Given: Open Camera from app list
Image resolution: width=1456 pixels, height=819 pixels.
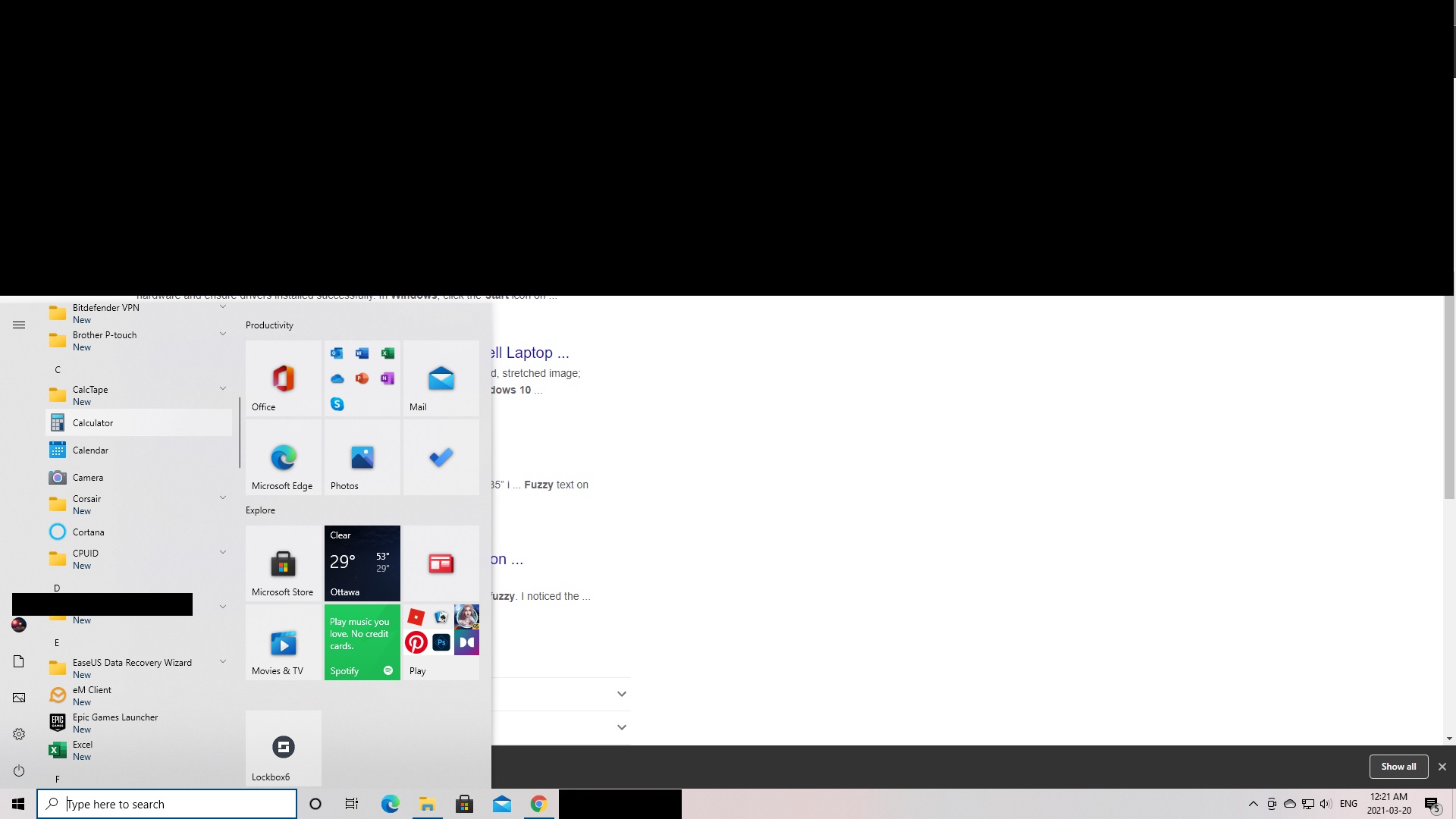Looking at the screenshot, I should coord(139,477).
